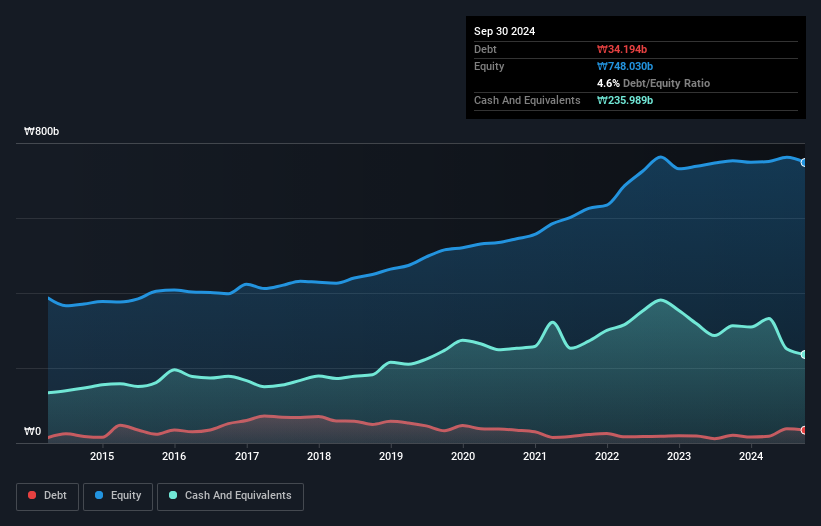Click the Sep 30 2024 tooltip date
Image resolution: width=821 pixels, height=526 pixels.
tap(504, 31)
